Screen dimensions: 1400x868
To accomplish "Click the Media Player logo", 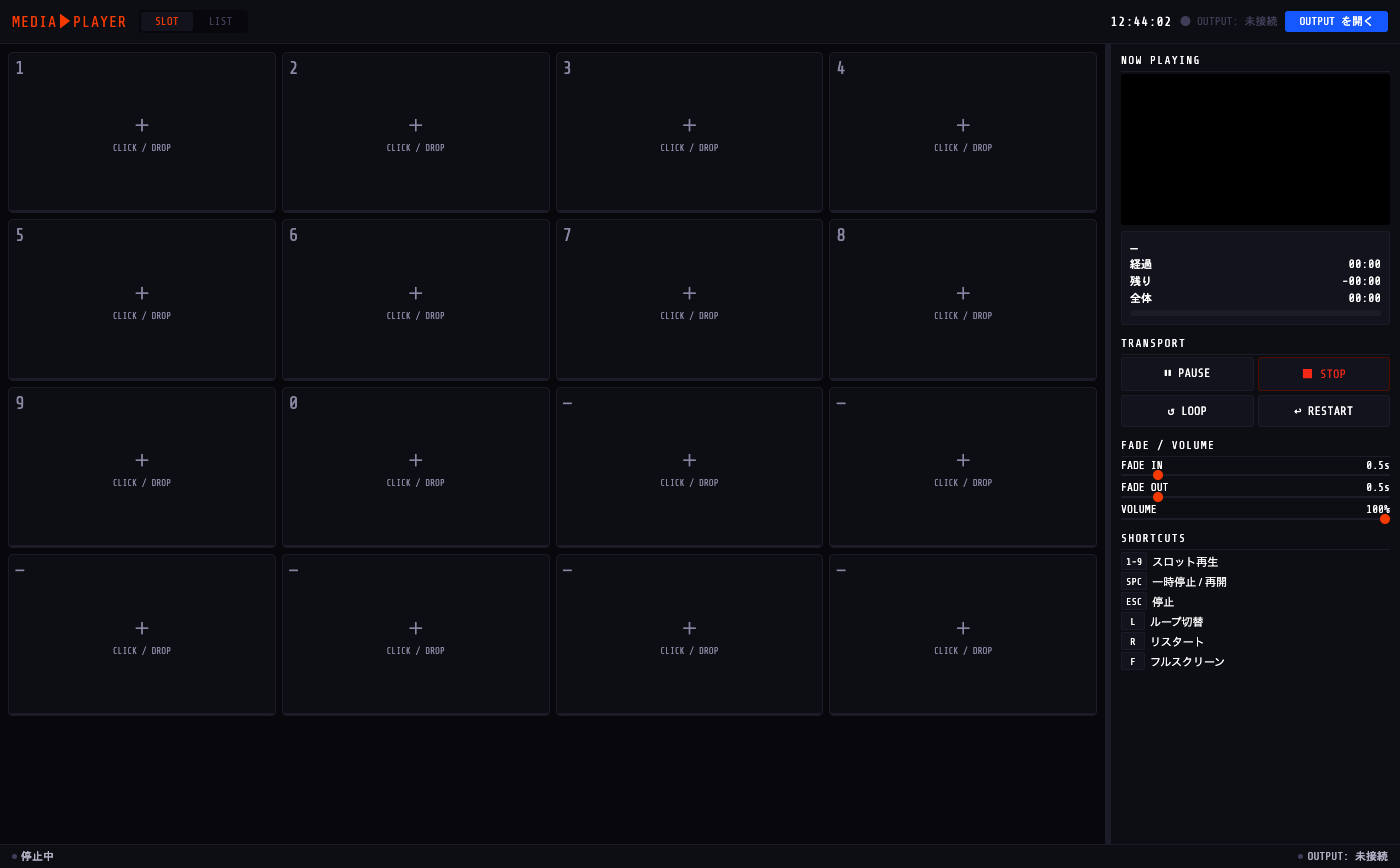I will coord(69,22).
